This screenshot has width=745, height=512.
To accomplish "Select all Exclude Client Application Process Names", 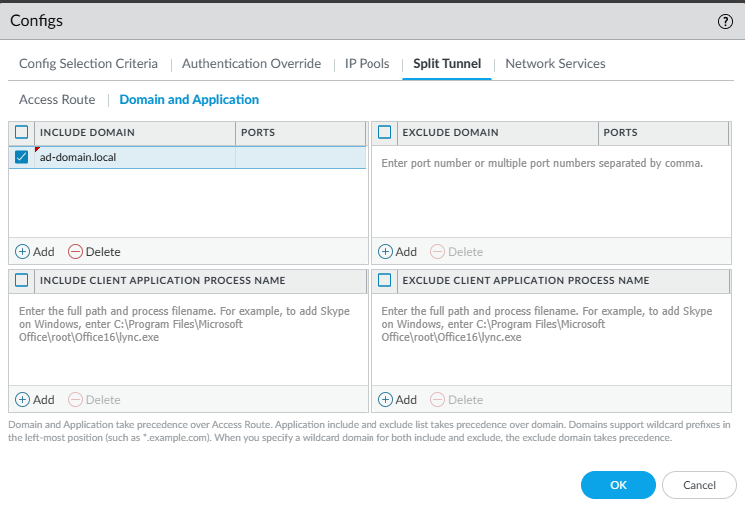I will 384,281.
